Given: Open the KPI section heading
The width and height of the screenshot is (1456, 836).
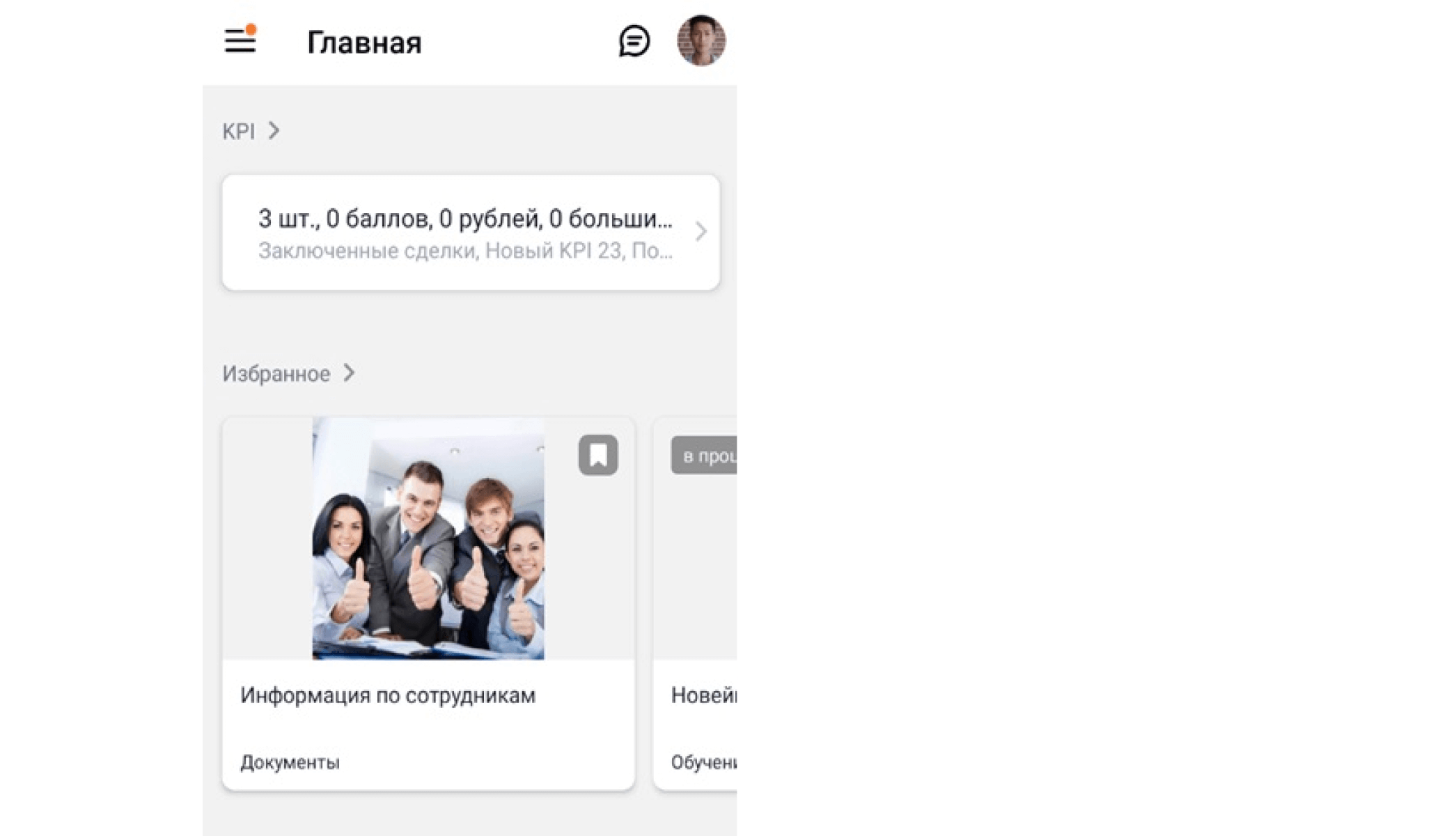Looking at the screenshot, I should [x=239, y=131].
